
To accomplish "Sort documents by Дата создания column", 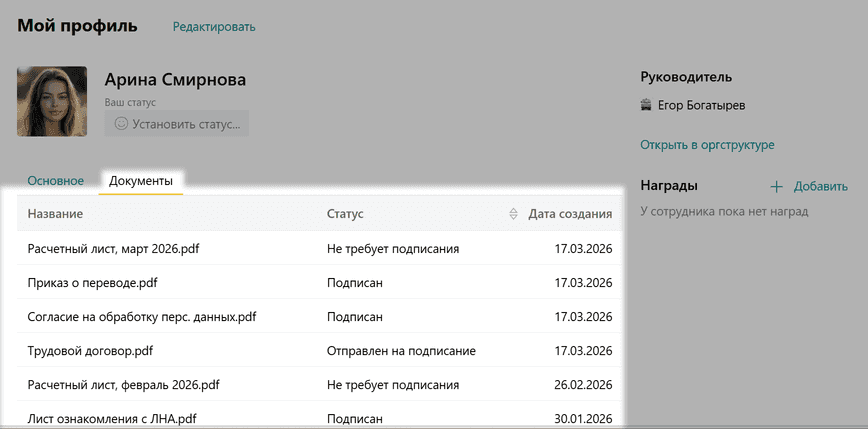I will click(x=570, y=214).
